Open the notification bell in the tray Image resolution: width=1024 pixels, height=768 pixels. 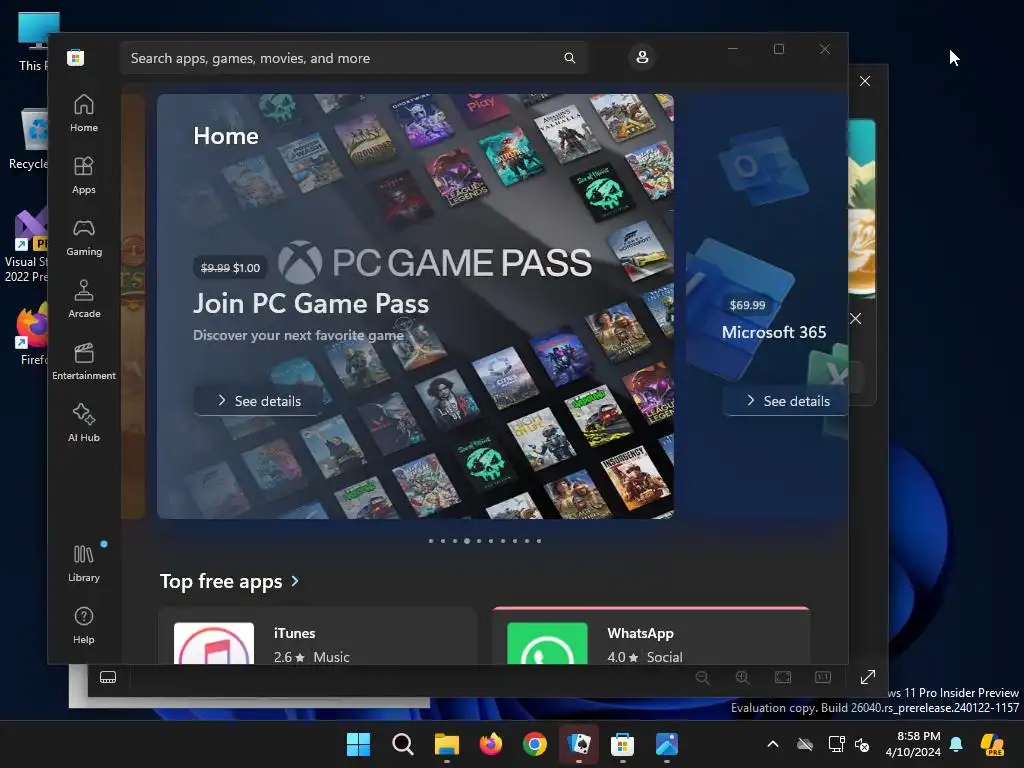tap(956, 744)
